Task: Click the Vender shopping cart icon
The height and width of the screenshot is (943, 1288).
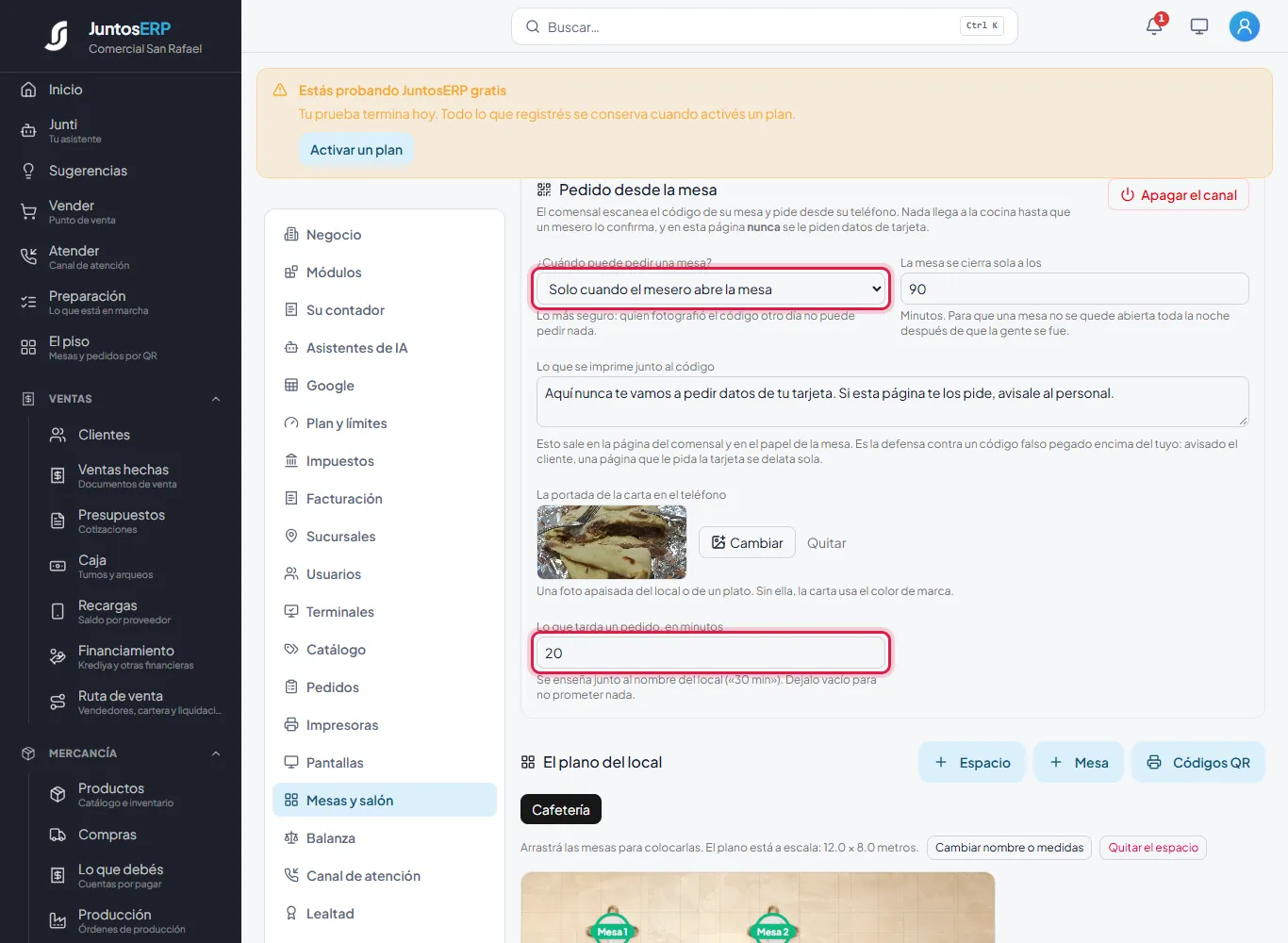Action: coord(28,212)
